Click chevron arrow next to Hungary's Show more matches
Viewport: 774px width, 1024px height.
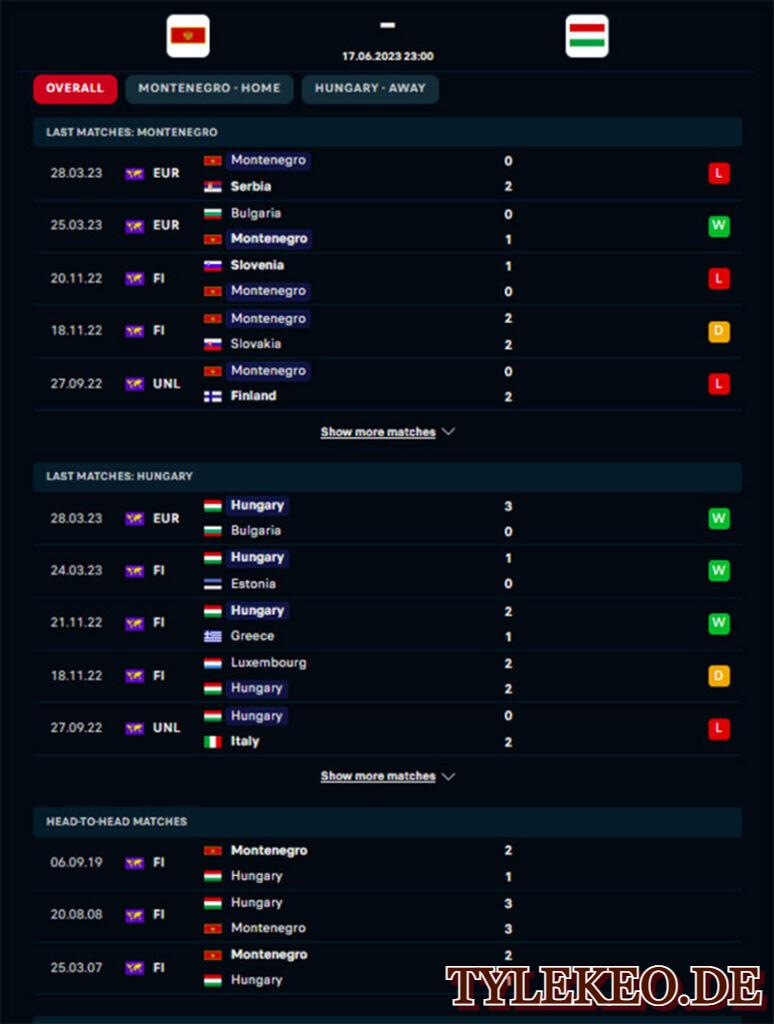[x=448, y=776]
